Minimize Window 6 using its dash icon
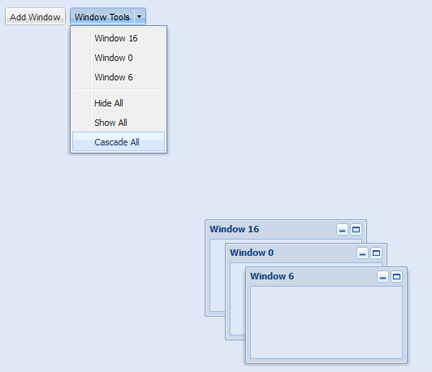Viewport: 432px width, 372px height. [x=383, y=277]
